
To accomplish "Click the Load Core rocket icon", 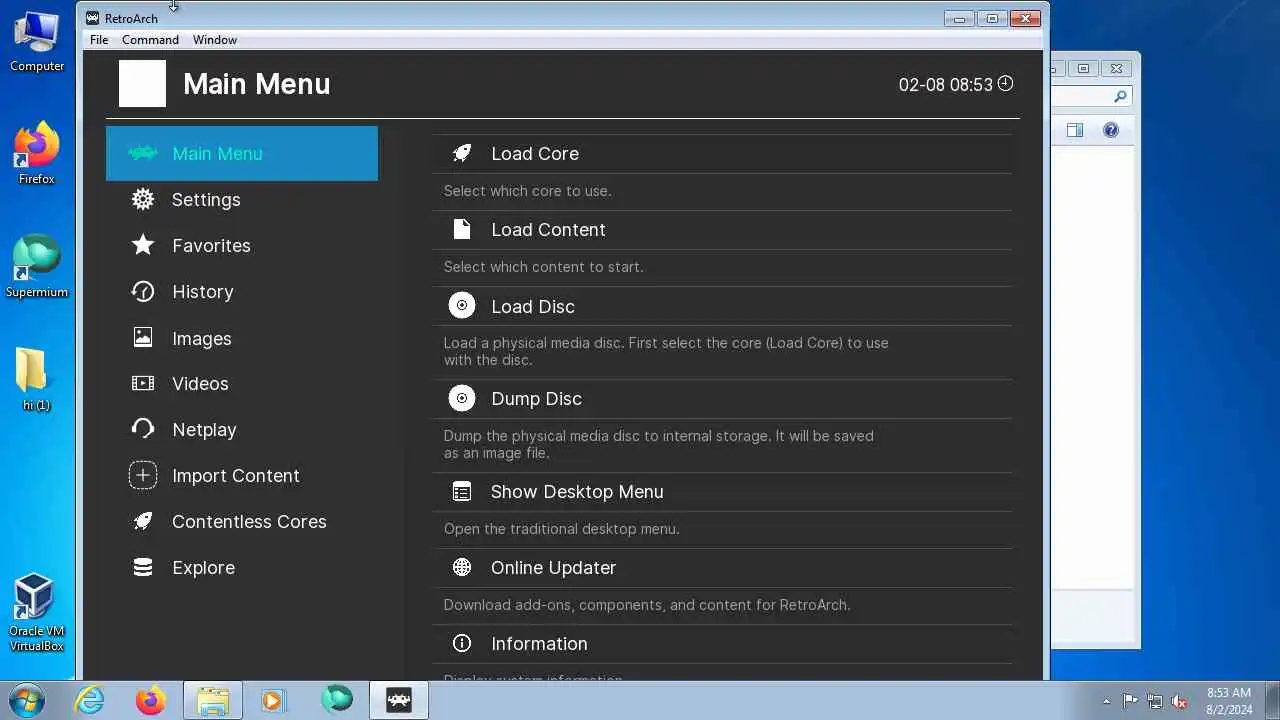I will (462, 153).
